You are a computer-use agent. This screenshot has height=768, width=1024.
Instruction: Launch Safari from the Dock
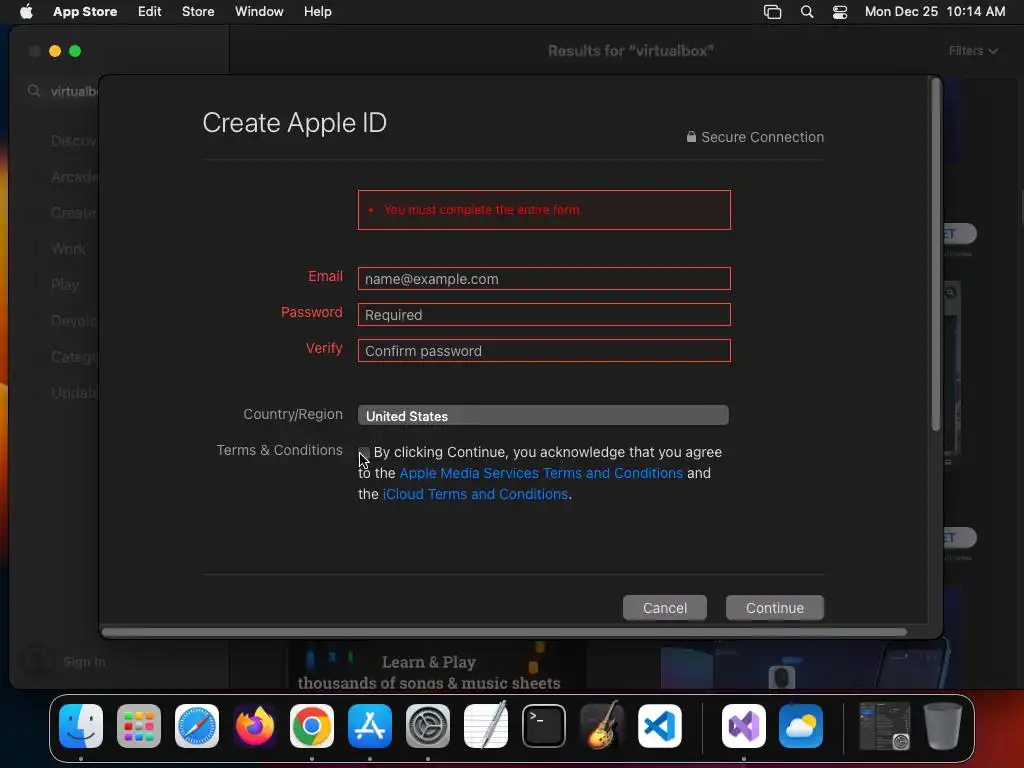click(197, 726)
